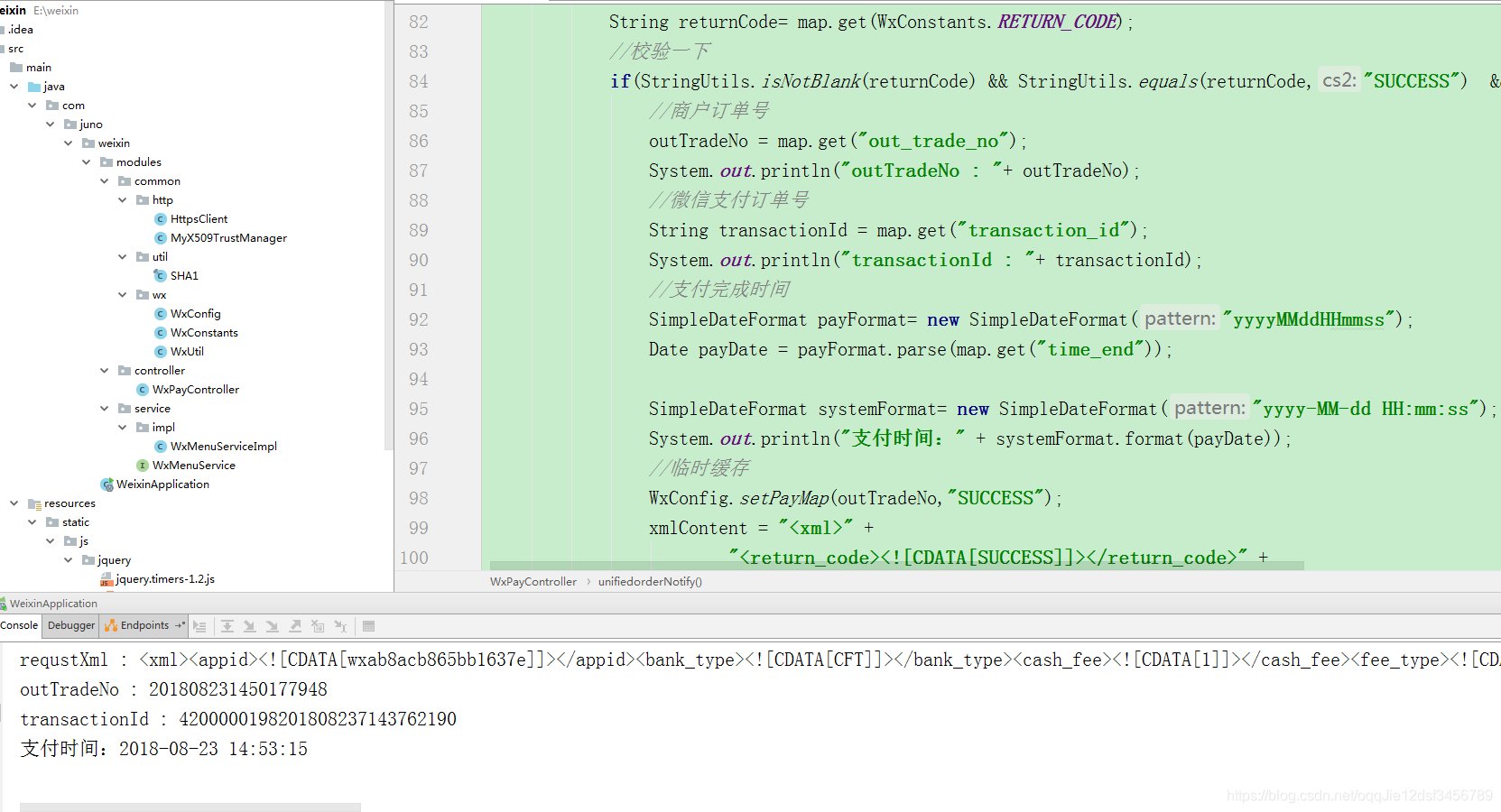Collapse the jquery folder node
The width and height of the screenshot is (1501, 812).
[68, 560]
